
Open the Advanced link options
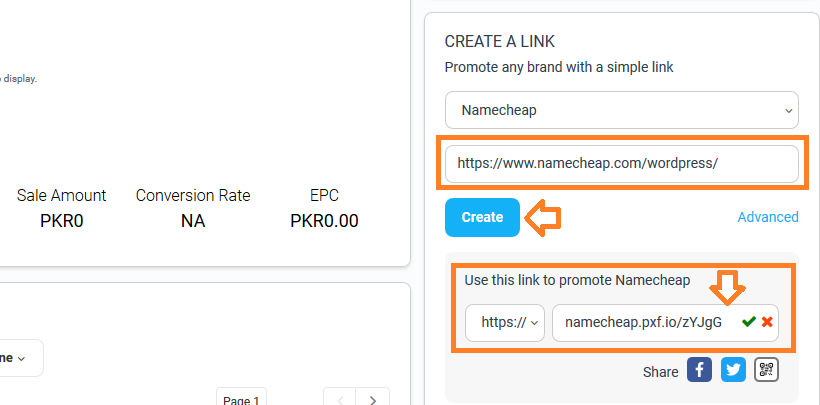[x=768, y=217]
